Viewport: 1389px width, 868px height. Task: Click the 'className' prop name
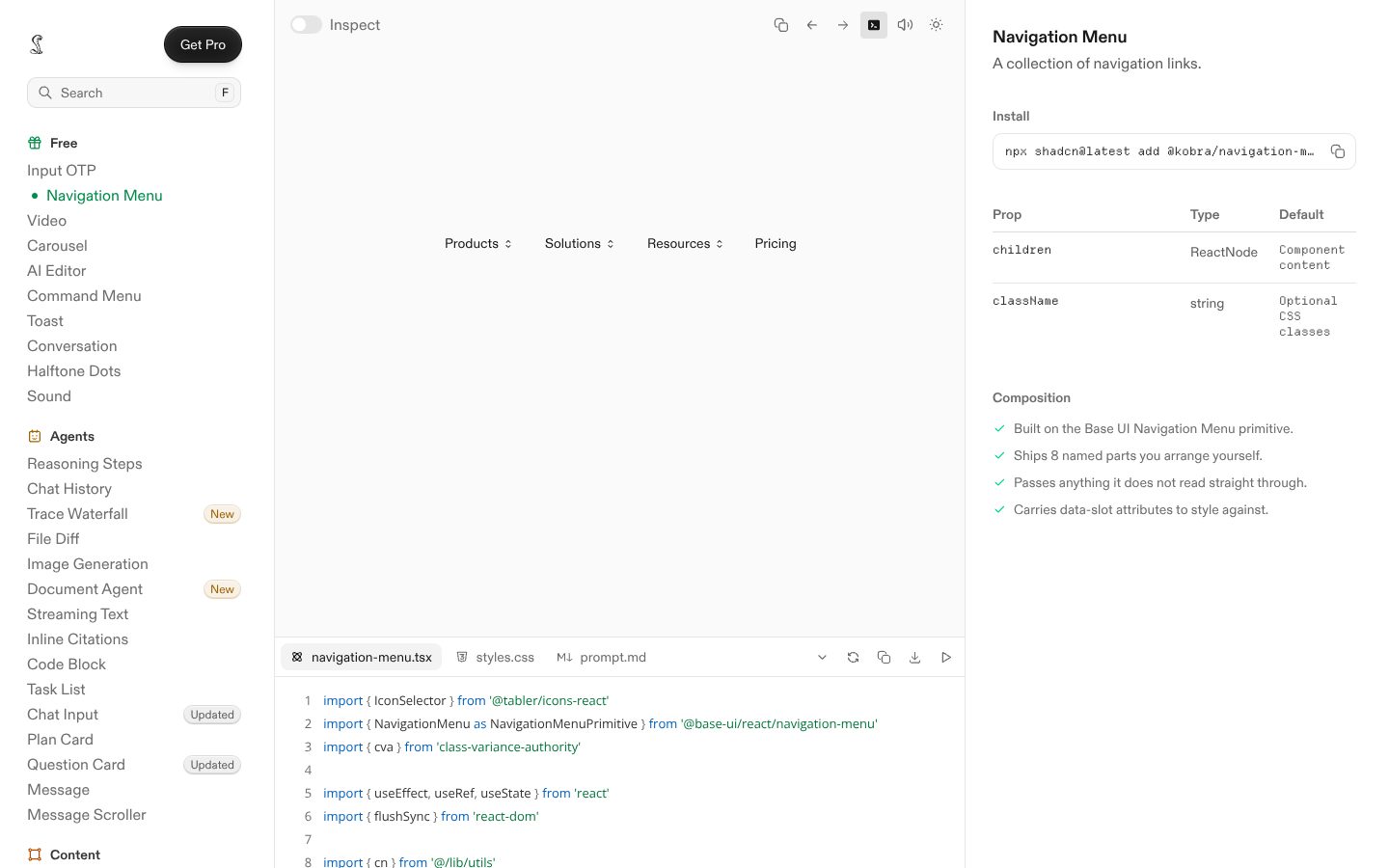1025,301
